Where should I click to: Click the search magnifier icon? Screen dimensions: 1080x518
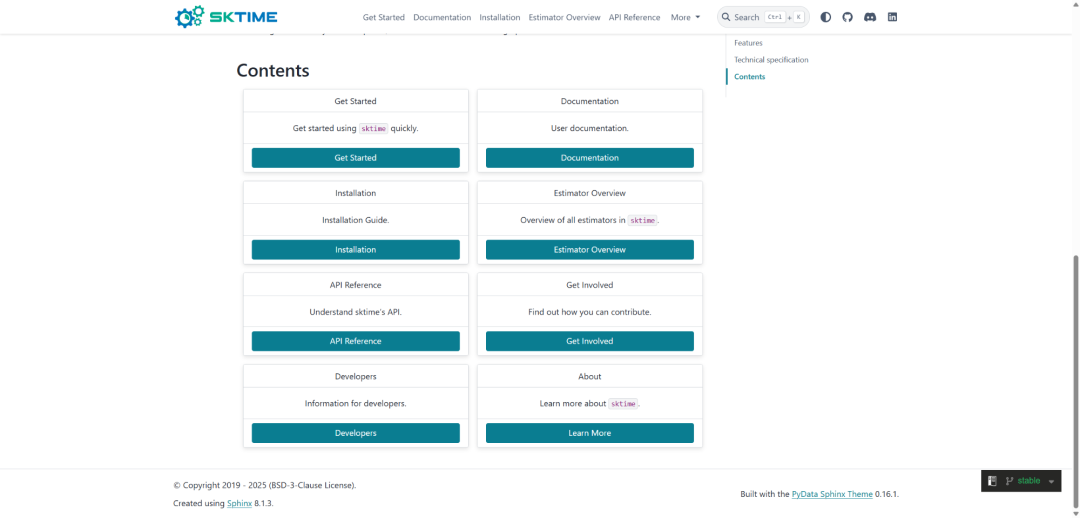726,17
